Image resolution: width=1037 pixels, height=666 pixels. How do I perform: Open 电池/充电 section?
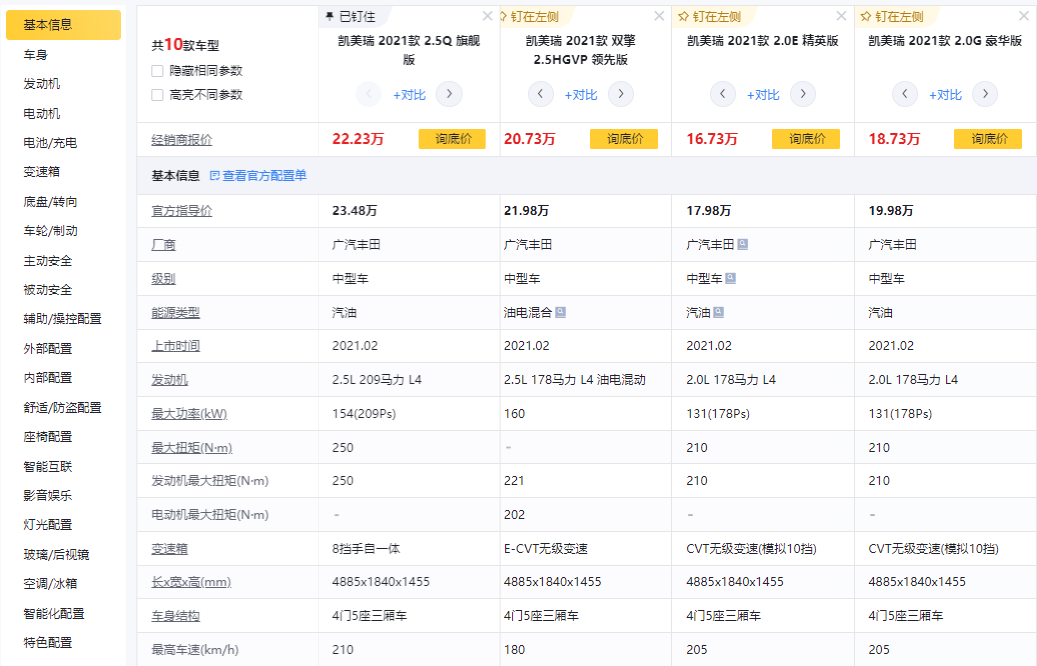pos(50,142)
